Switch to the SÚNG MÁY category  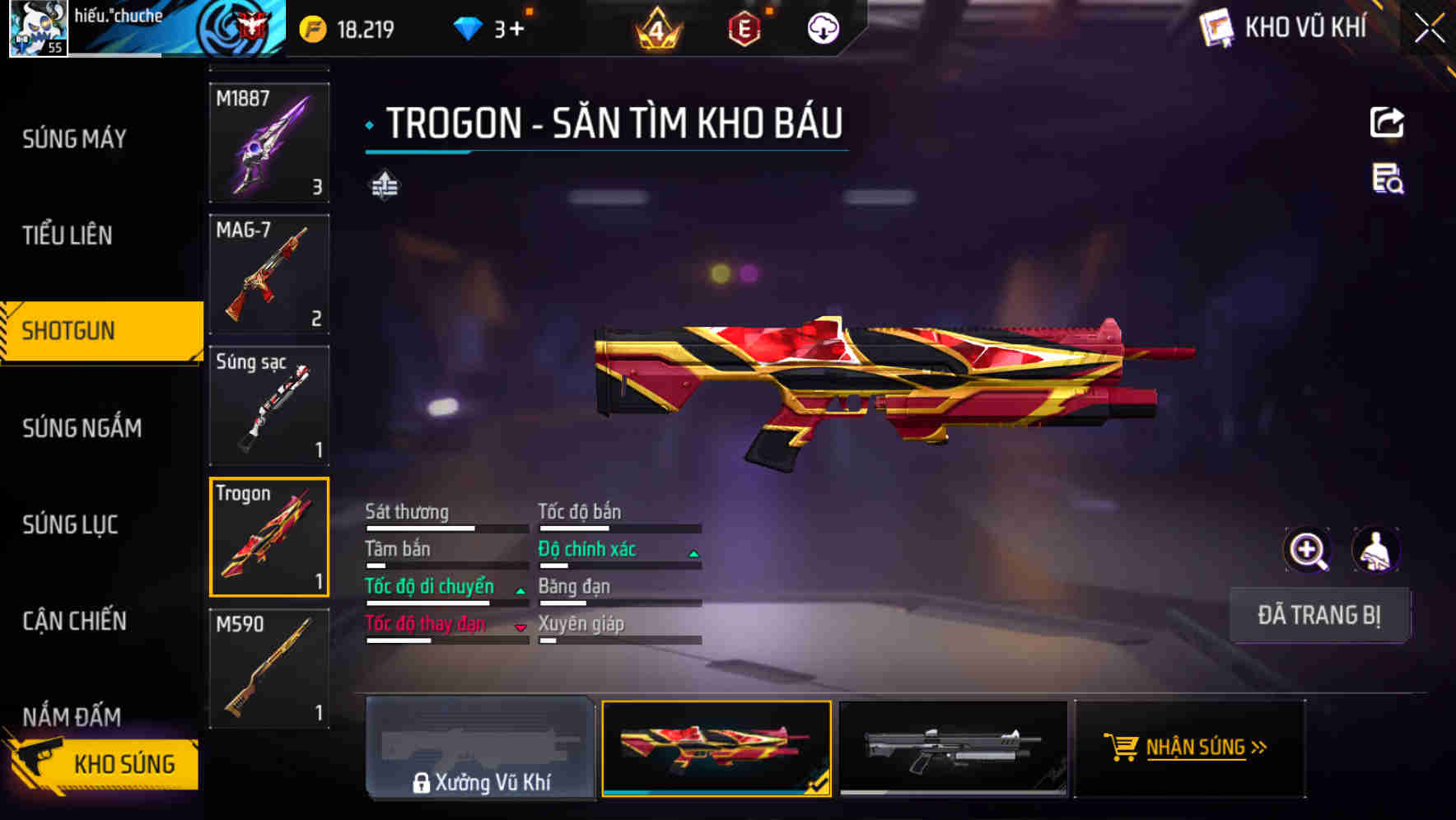74,138
